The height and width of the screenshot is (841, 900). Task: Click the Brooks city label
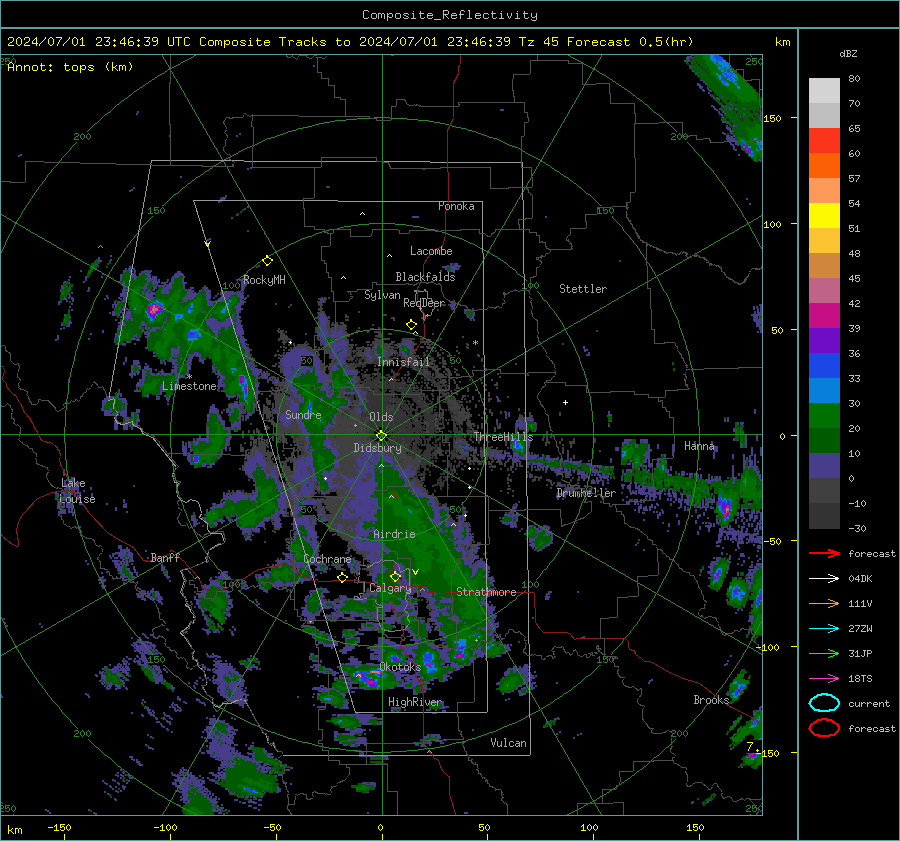click(x=711, y=700)
